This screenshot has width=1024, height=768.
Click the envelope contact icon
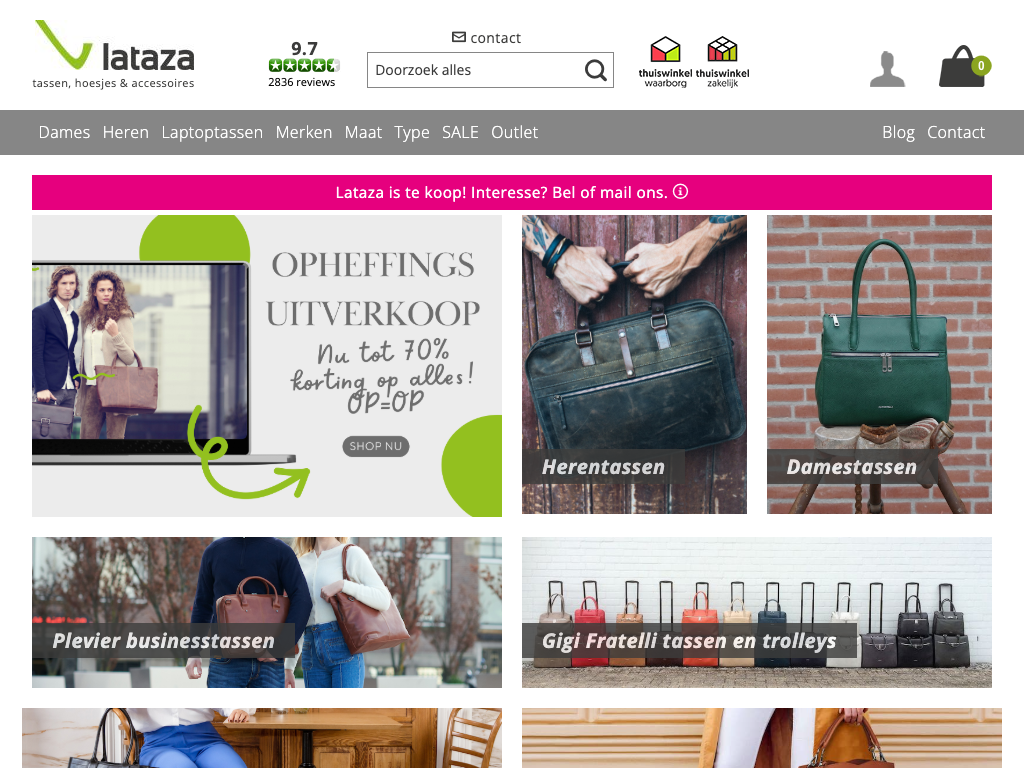458,37
